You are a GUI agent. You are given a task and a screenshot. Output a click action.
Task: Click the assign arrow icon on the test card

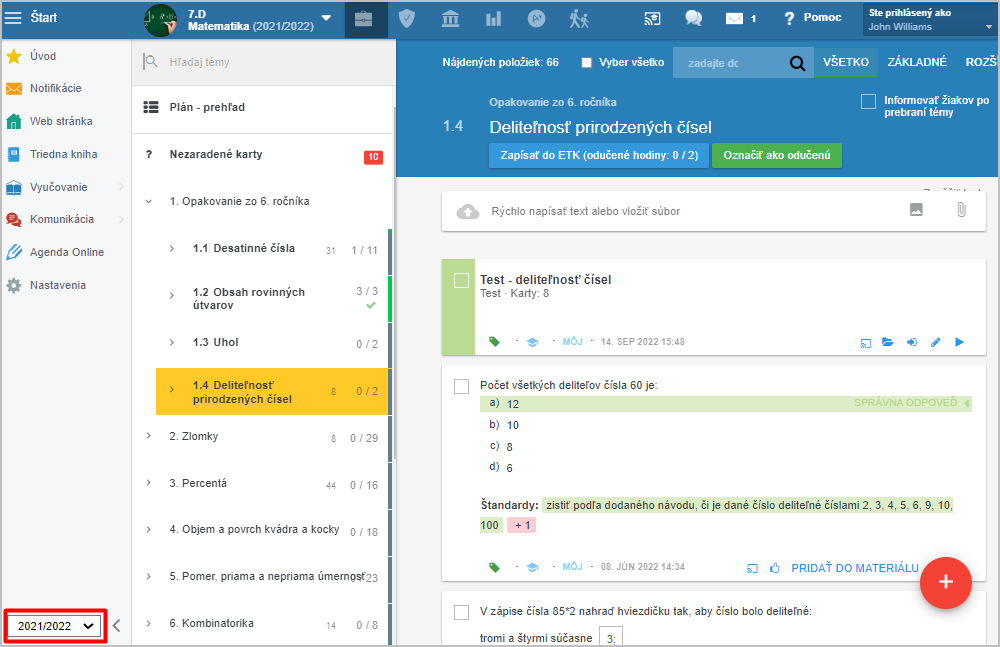pyautogui.click(x=912, y=342)
